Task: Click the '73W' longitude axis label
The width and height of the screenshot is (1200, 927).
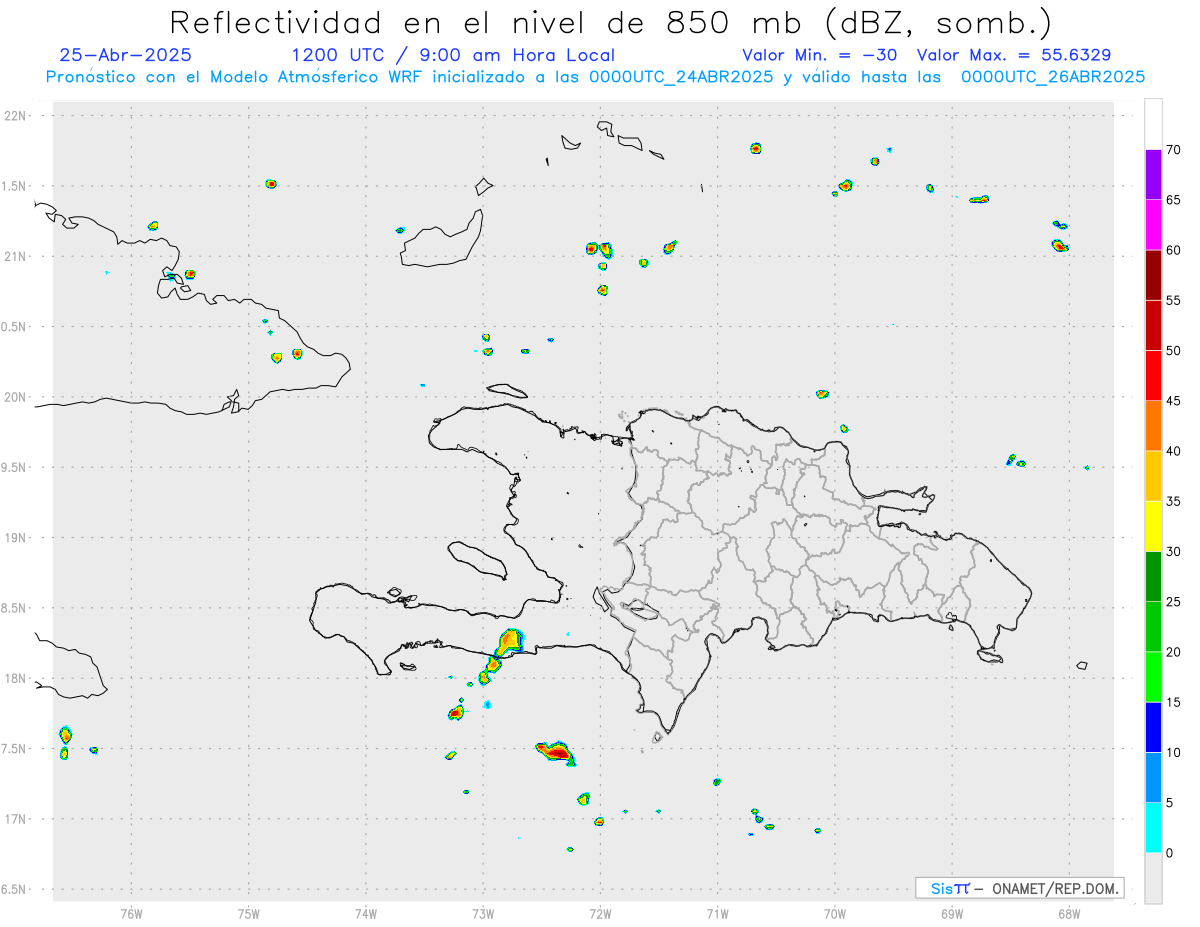Action: click(x=483, y=913)
